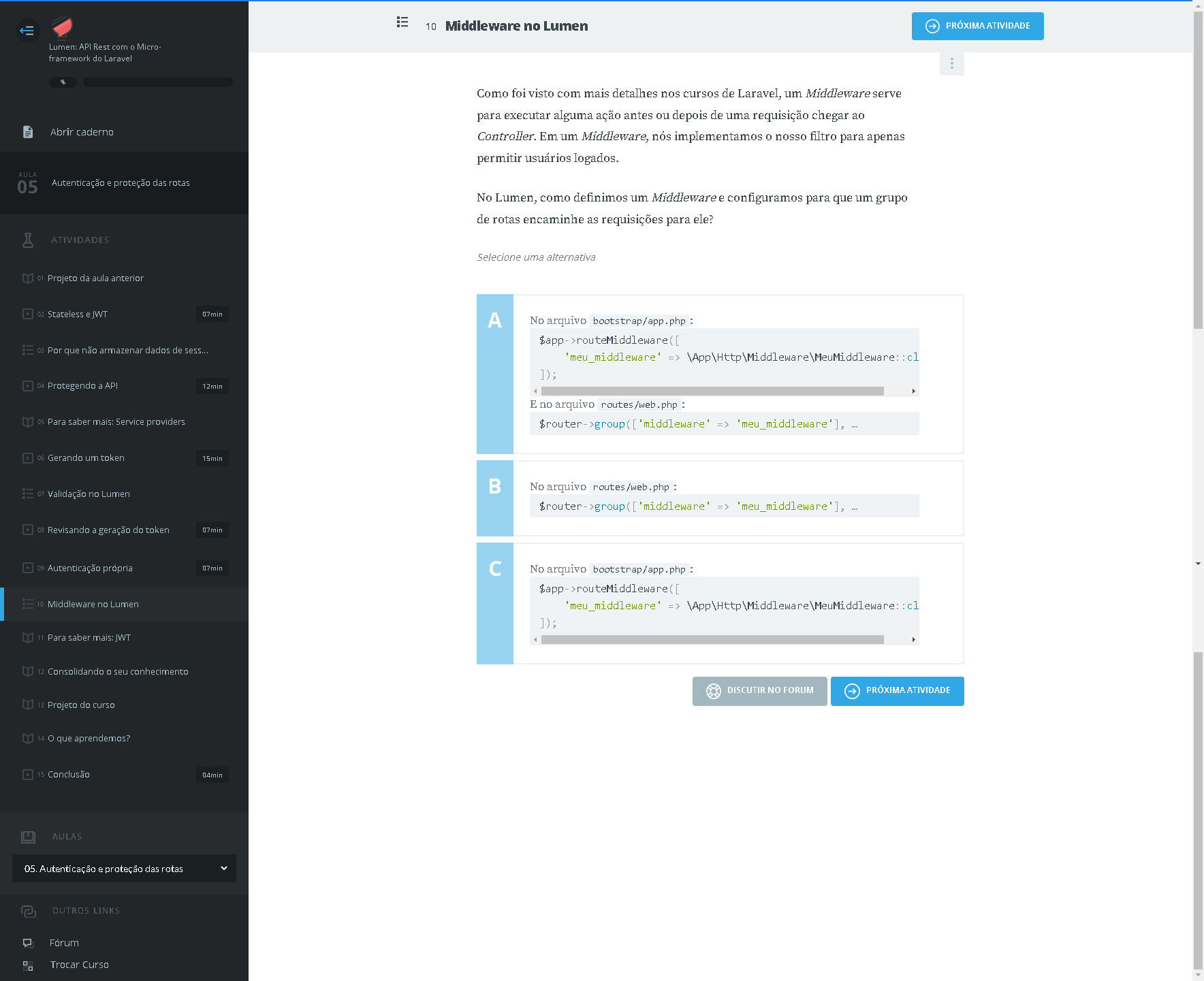
Task: Click the activity list icon in header
Action: (x=402, y=22)
